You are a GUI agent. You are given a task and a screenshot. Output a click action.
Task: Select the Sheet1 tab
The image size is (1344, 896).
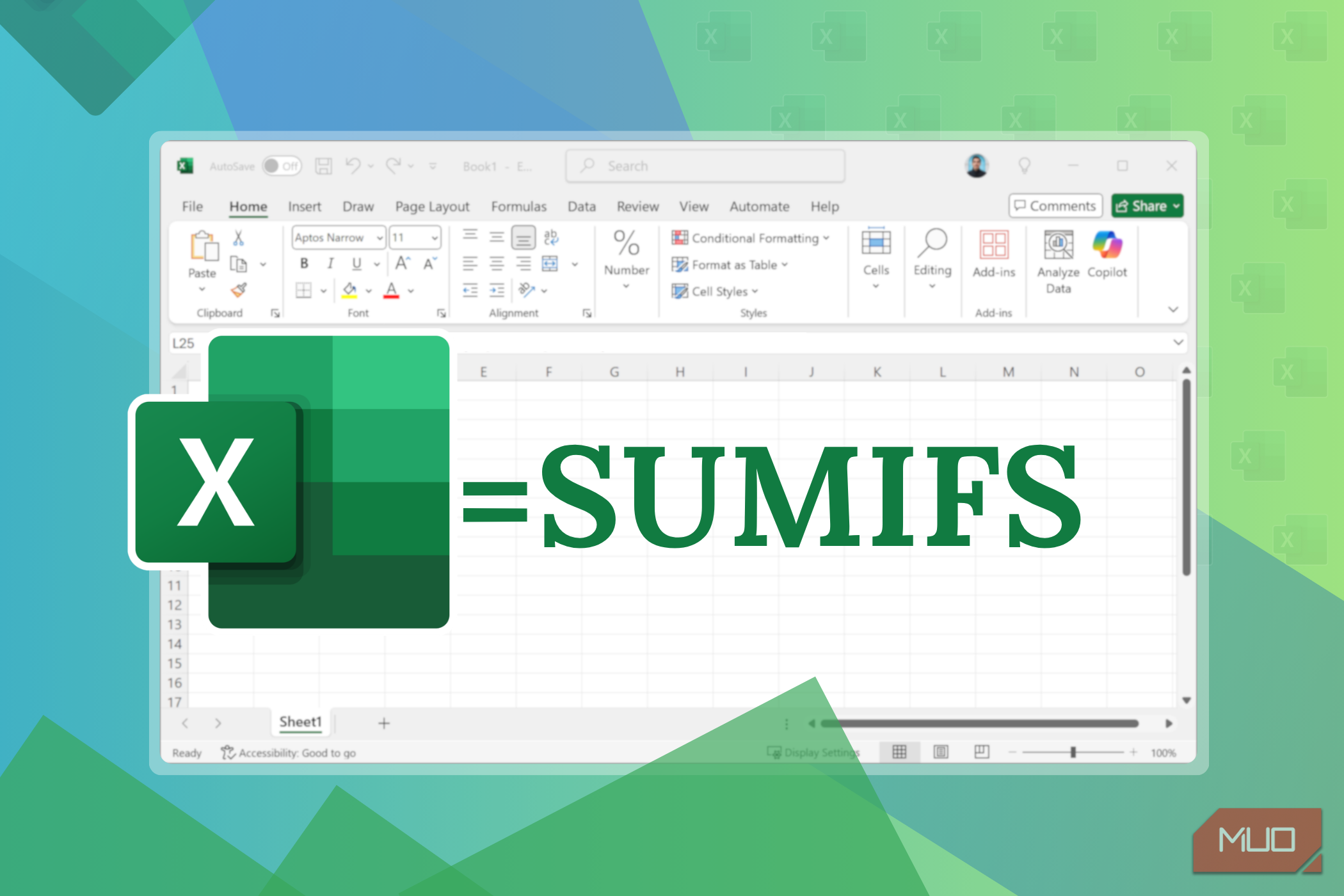click(x=300, y=722)
